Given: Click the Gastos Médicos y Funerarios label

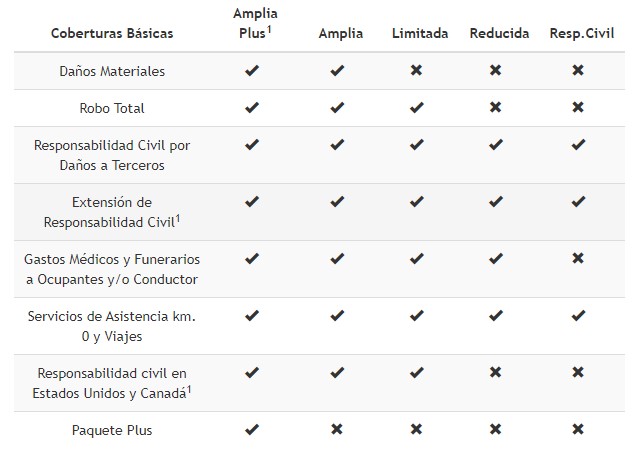Looking at the screenshot, I should (112, 259).
